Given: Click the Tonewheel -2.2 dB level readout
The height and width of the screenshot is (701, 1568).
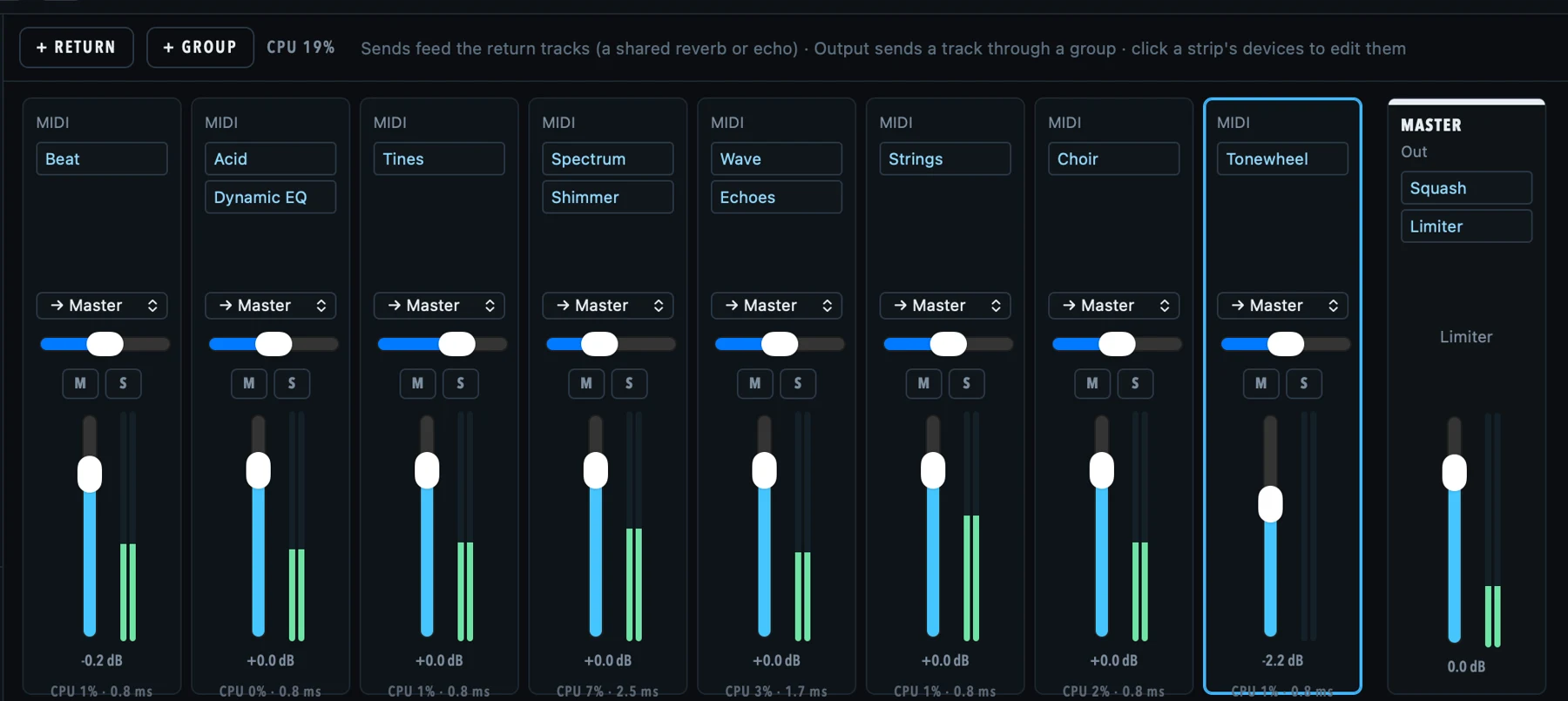Looking at the screenshot, I should (1282, 660).
